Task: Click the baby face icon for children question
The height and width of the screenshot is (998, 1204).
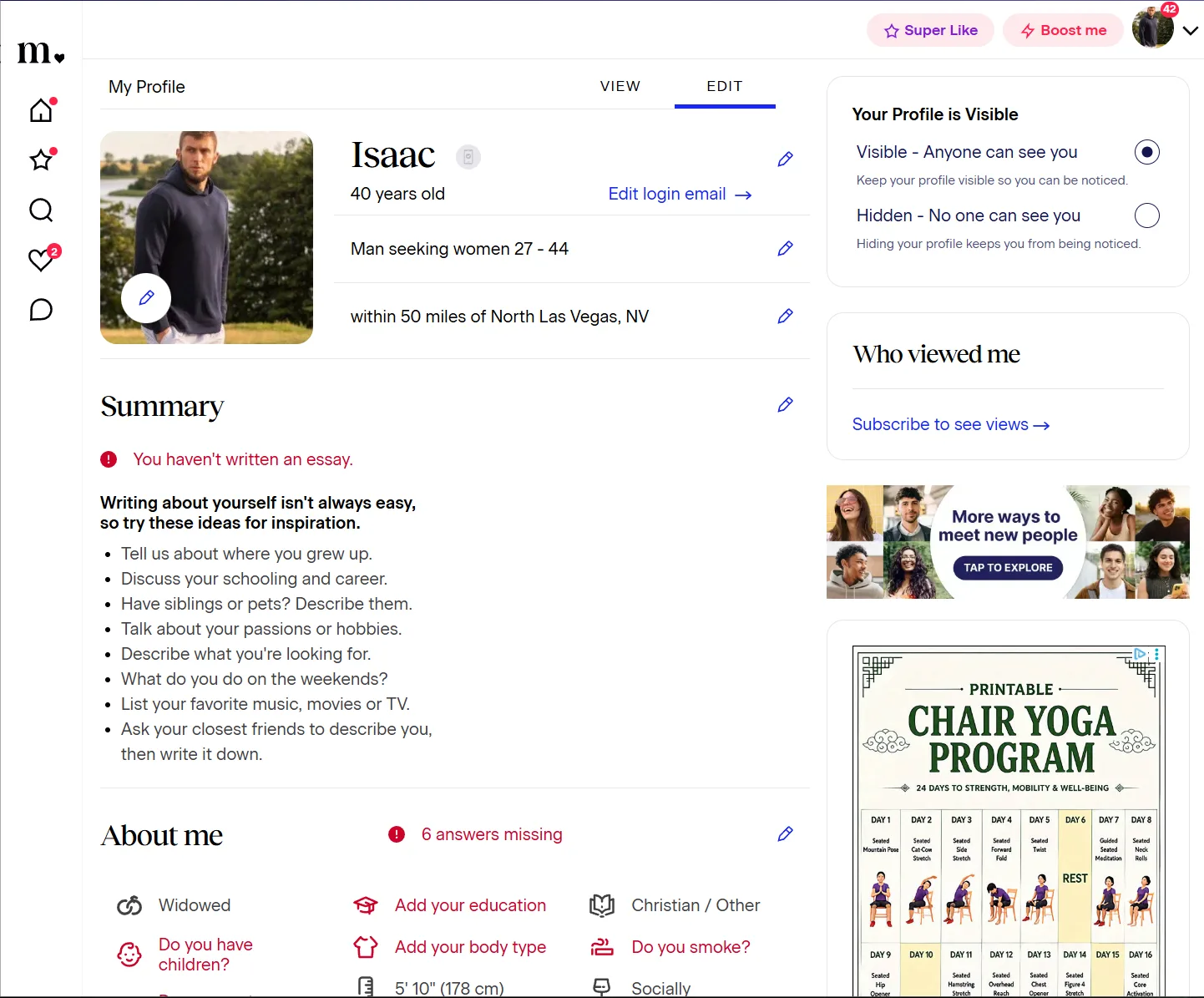Action: point(129,954)
